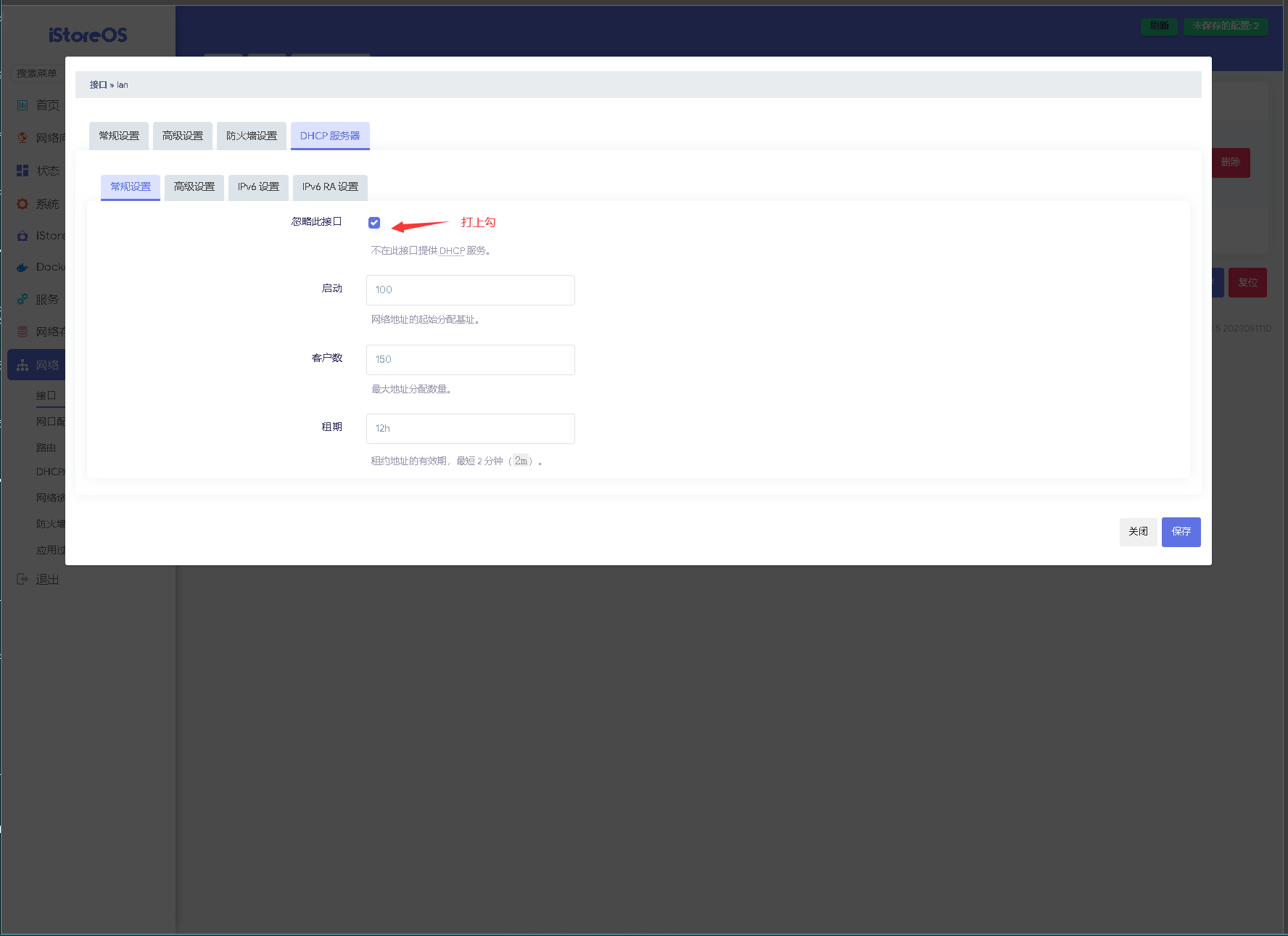Click the system gear icon in sidebar
Screen dimensions: 1288x936
(x=22, y=204)
